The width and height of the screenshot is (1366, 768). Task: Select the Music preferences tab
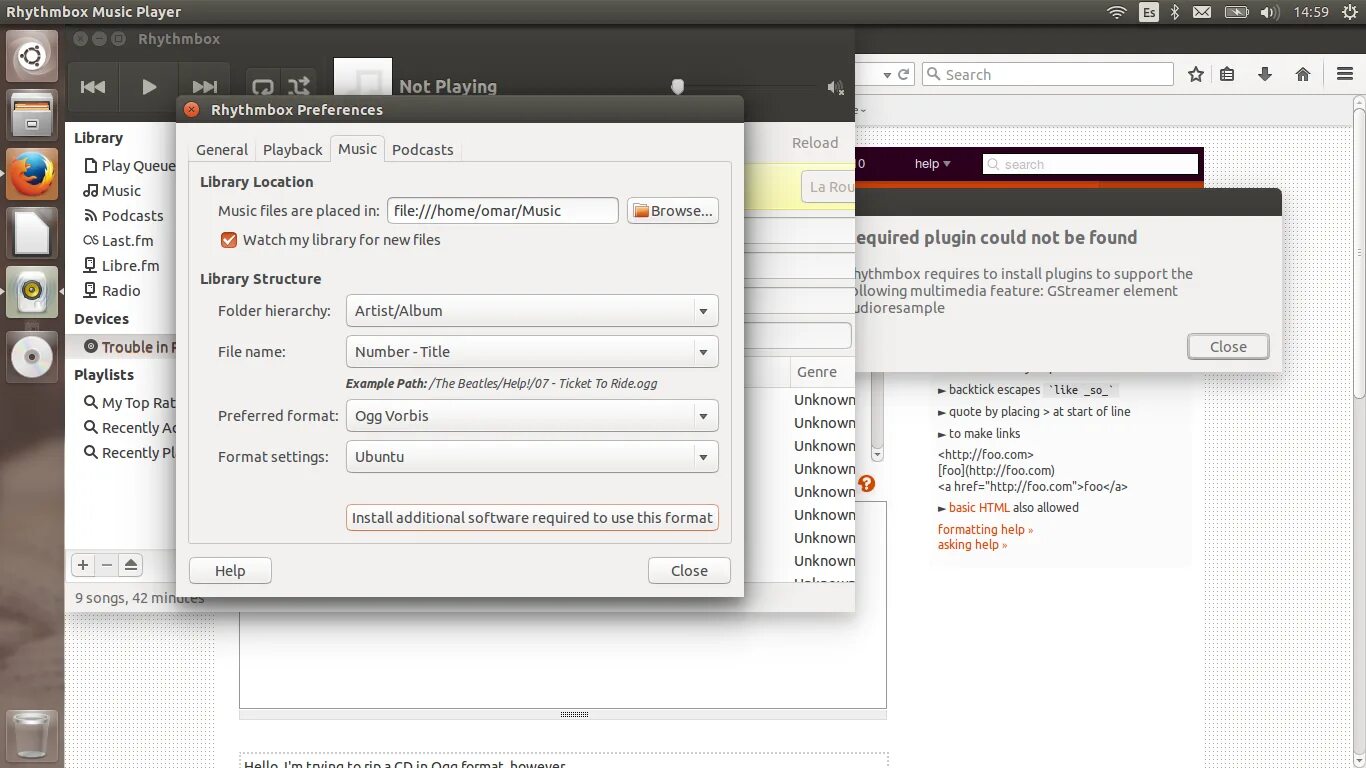pyautogui.click(x=357, y=149)
